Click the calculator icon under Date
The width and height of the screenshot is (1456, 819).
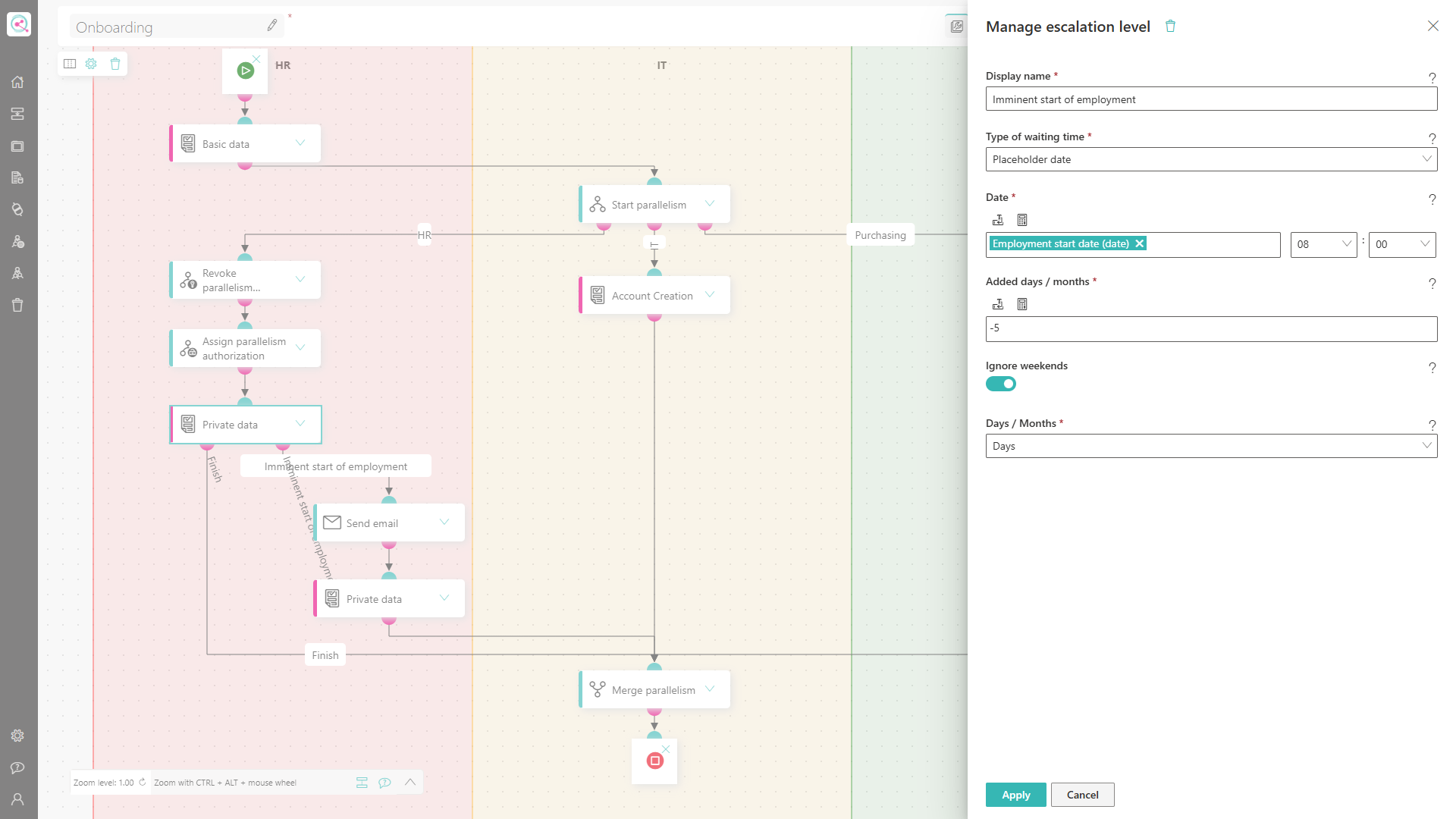pos(1022,220)
